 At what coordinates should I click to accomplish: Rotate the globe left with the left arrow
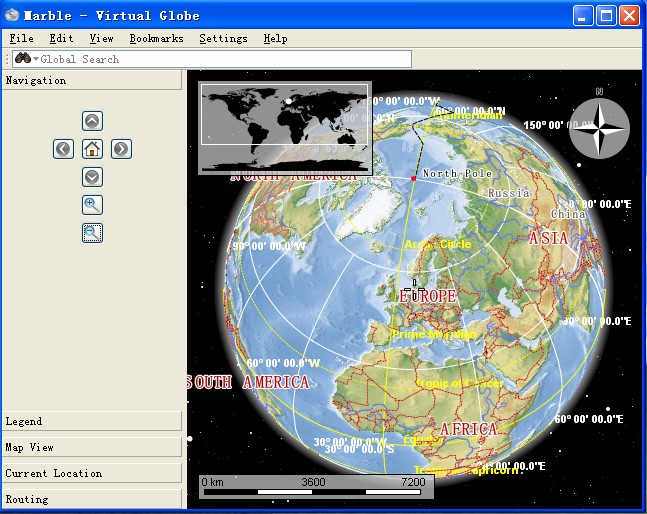(x=63, y=149)
